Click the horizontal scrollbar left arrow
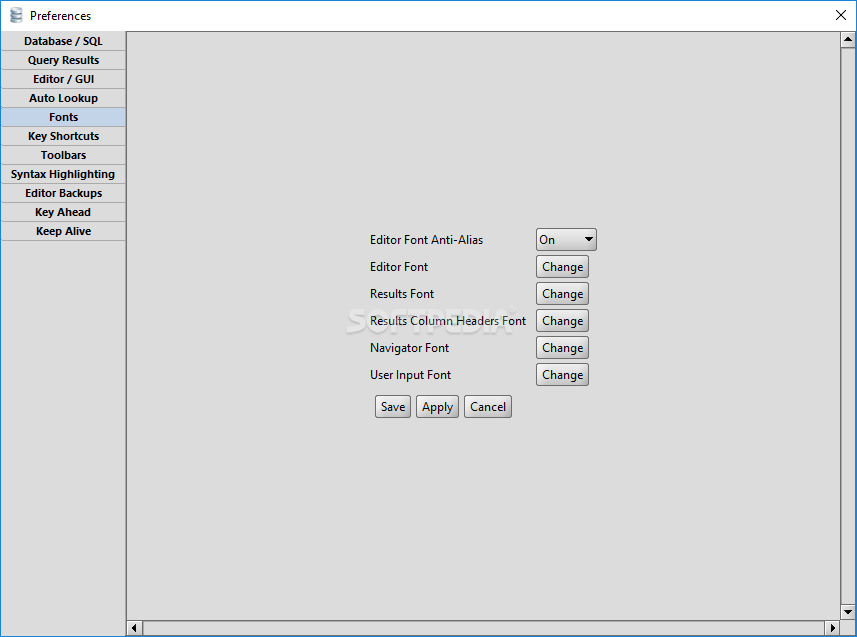Viewport: 857px width, 637px height. pos(134,628)
